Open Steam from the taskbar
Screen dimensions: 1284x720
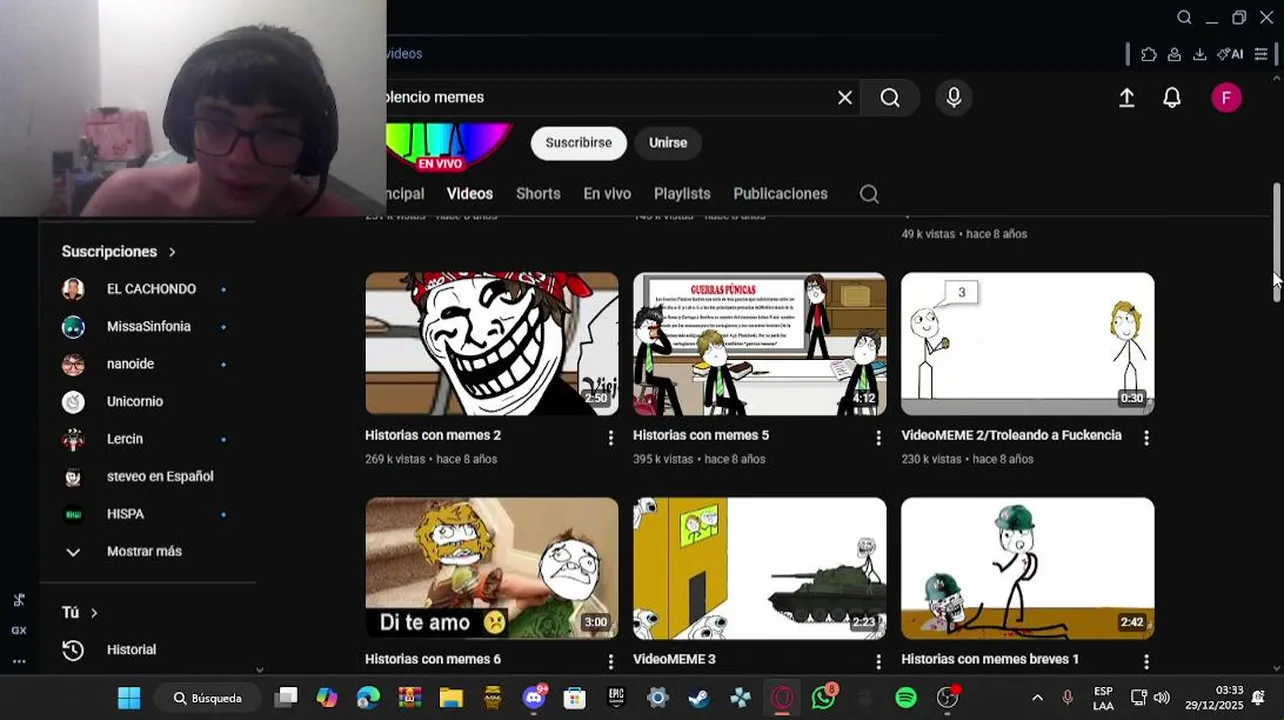(x=699, y=698)
